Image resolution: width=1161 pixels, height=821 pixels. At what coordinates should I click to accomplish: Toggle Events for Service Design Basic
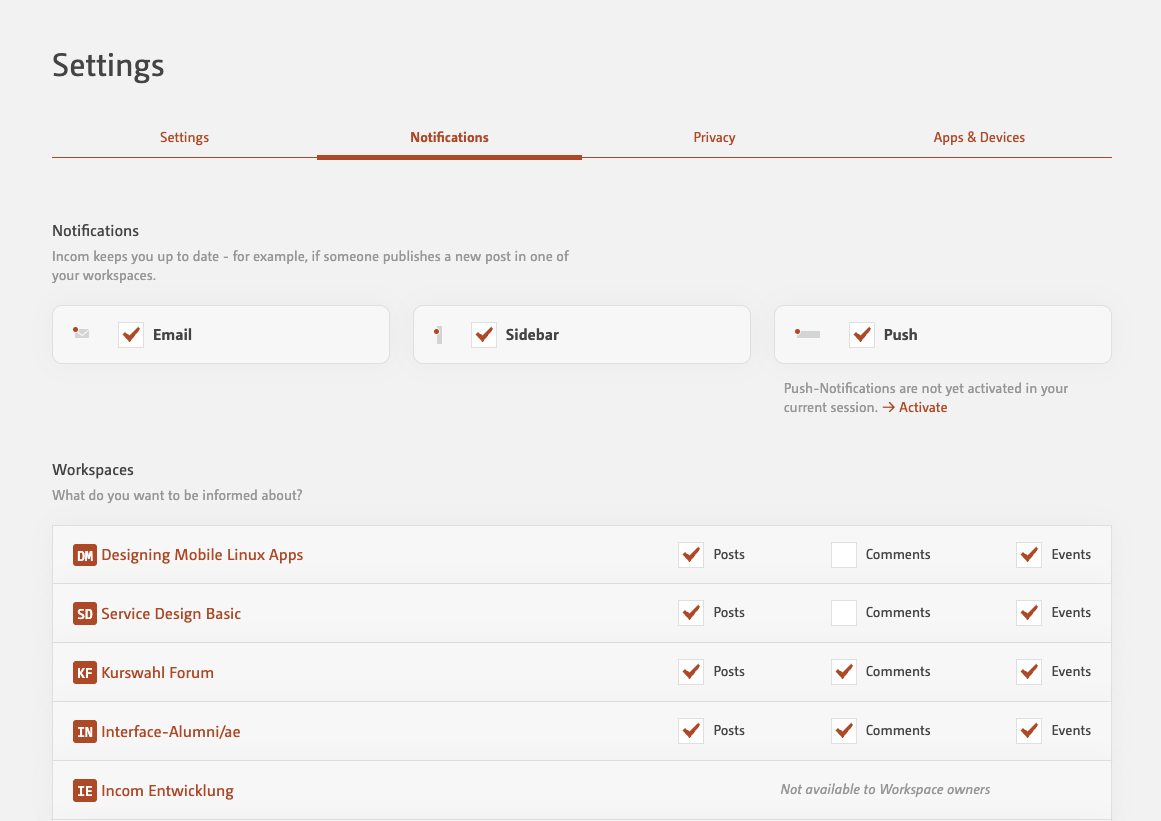coord(1029,613)
